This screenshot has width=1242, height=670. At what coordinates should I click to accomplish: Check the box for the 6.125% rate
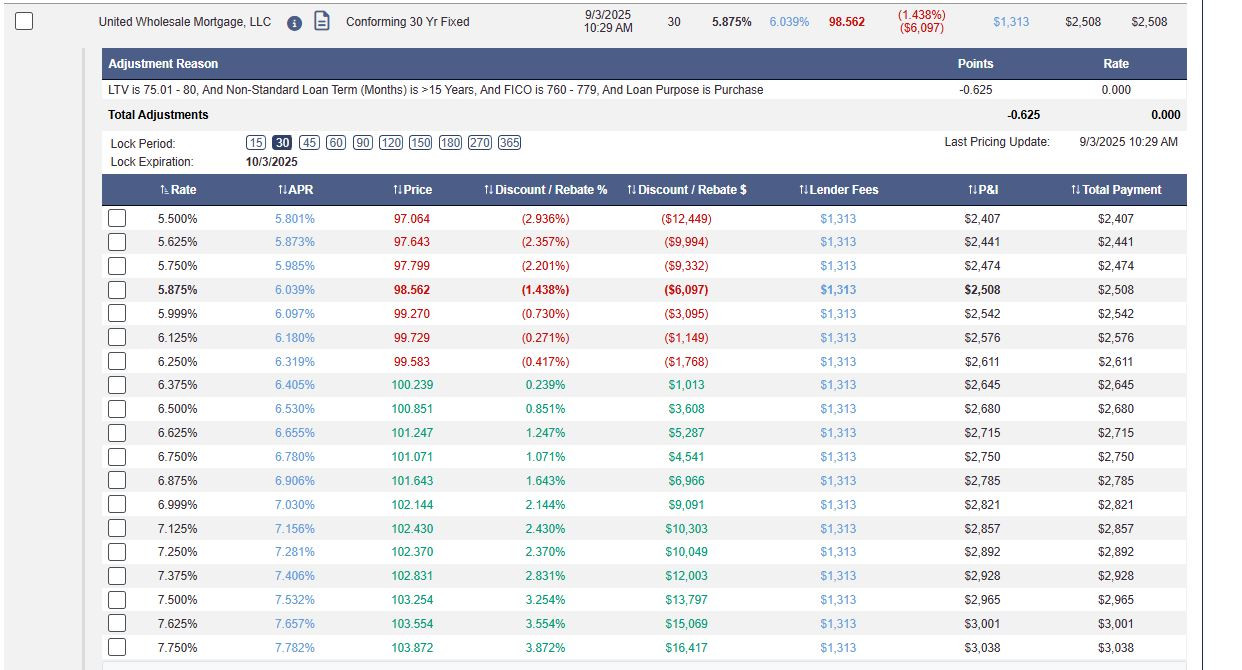[117, 338]
